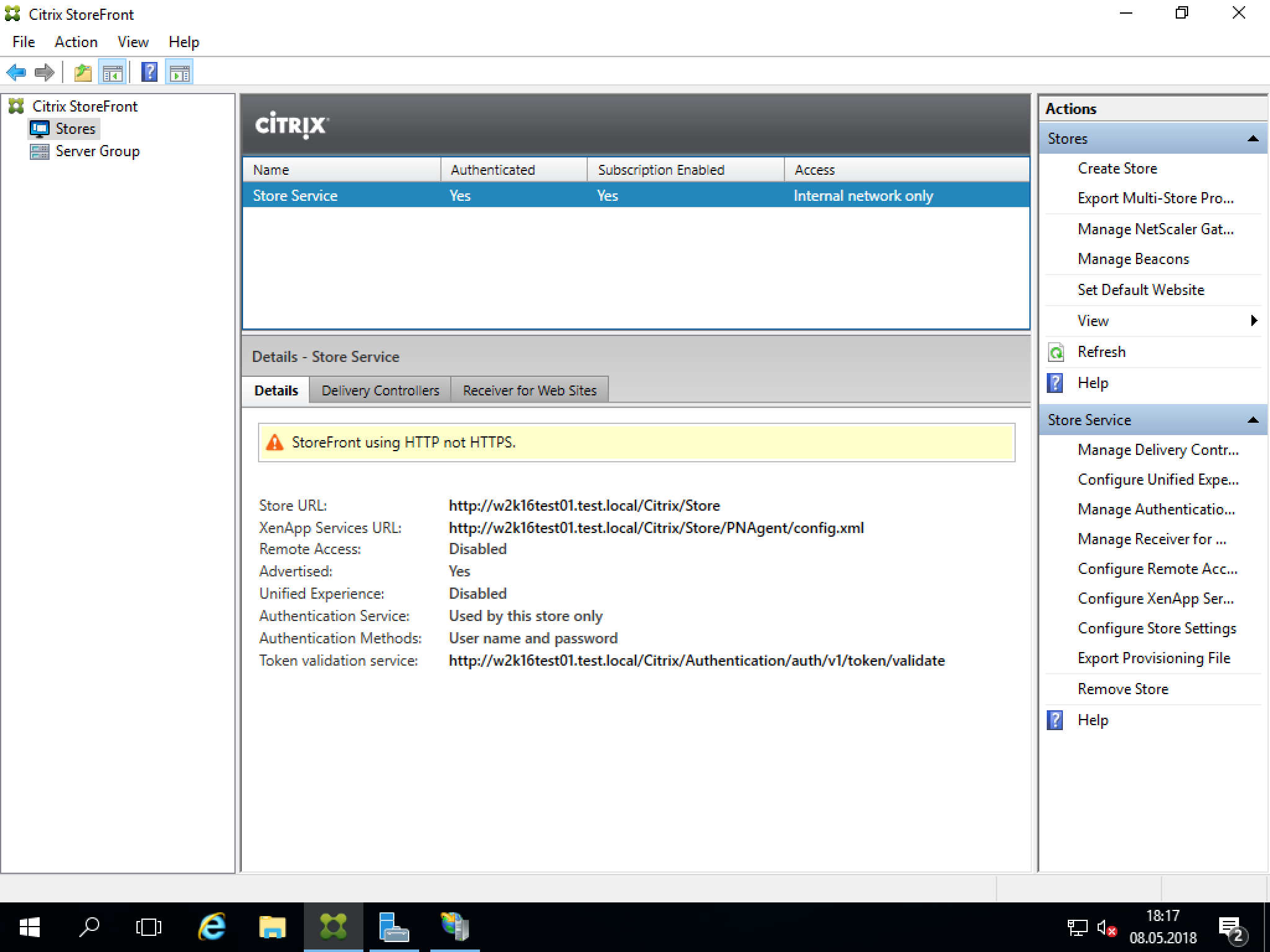Collapse the Stores actions section
This screenshot has width=1270, height=952.
pos(1253,139)
